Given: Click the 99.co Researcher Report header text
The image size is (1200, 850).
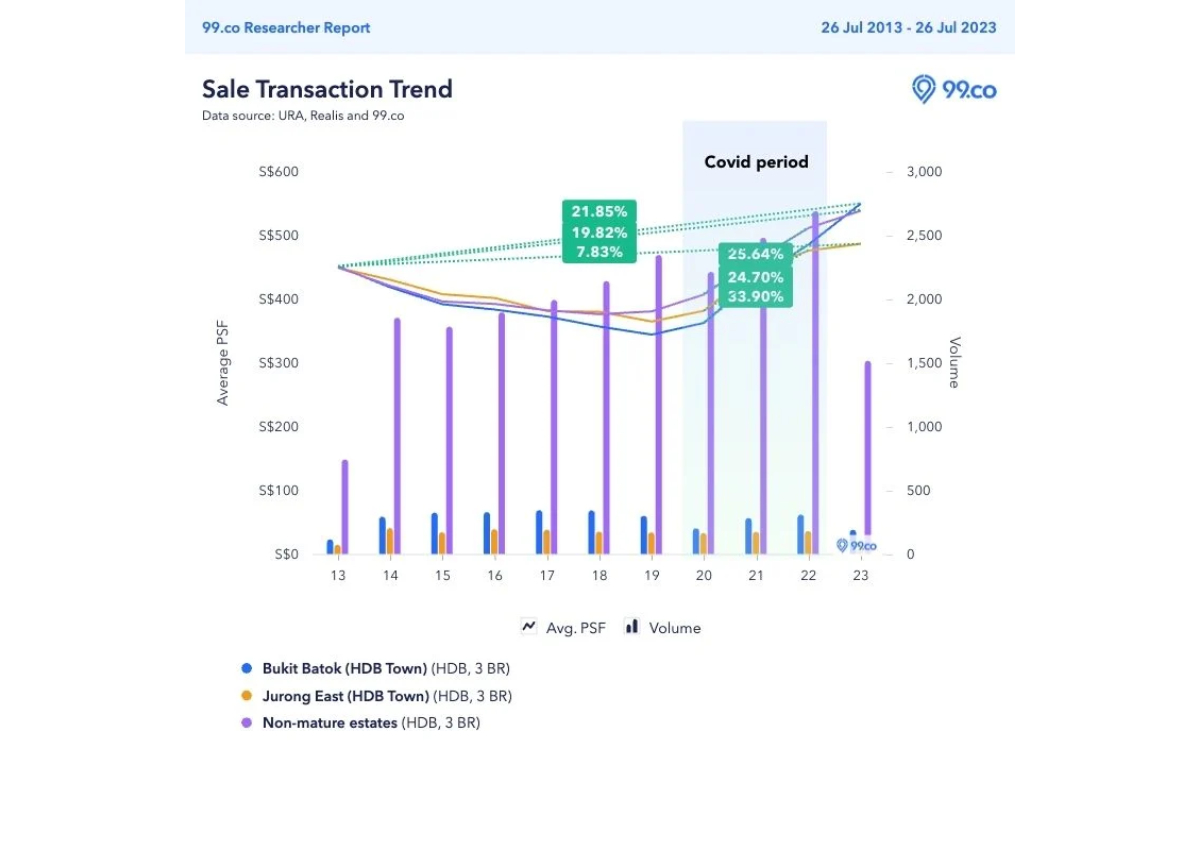Looking at the screenshot, I should click(x=286, y=28).
